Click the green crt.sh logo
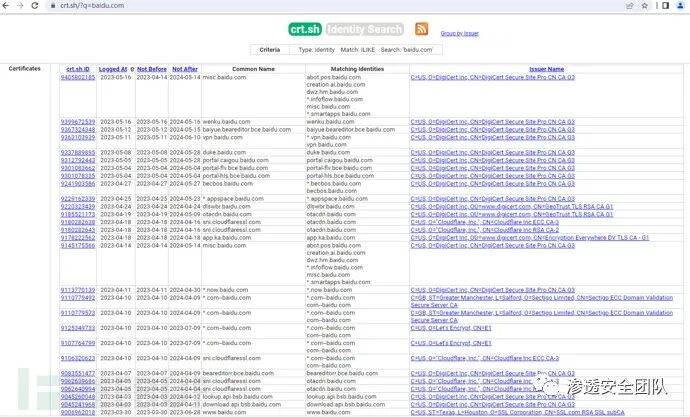690x417 pixels. click(x=305, y=29)
